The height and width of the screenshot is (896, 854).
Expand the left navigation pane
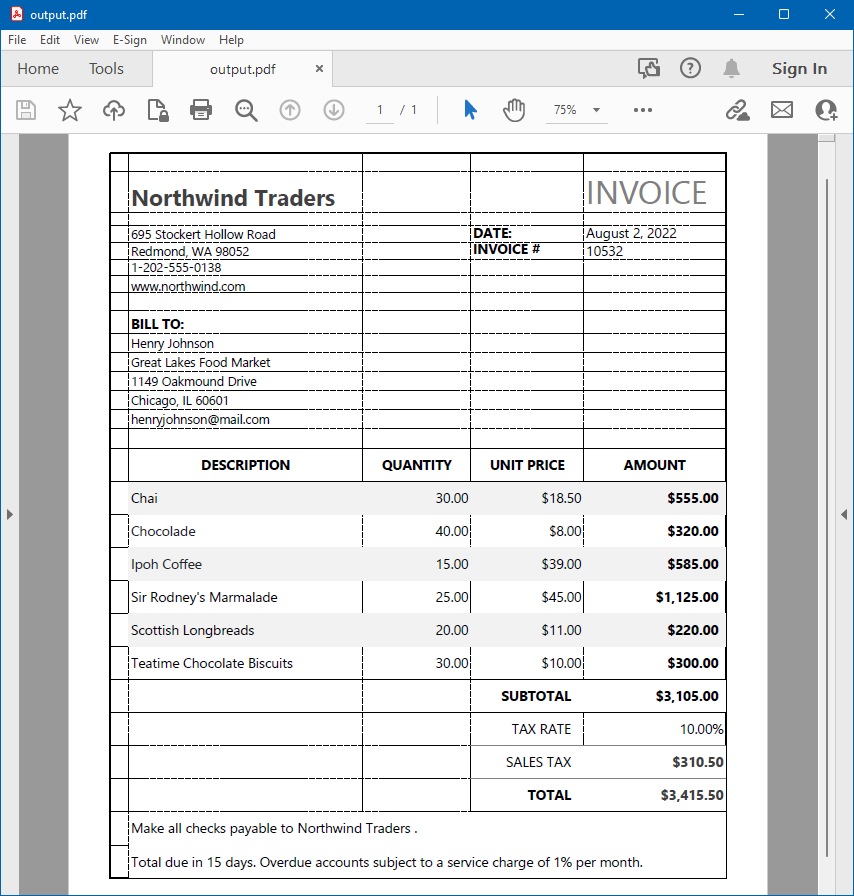[10, 514]
